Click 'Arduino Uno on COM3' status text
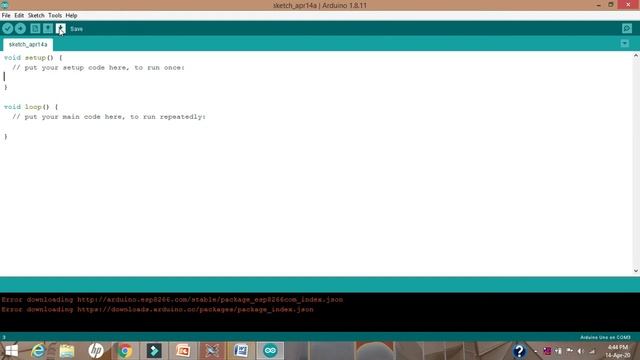Viewport: 640px width, 360px height. [605, 338]
